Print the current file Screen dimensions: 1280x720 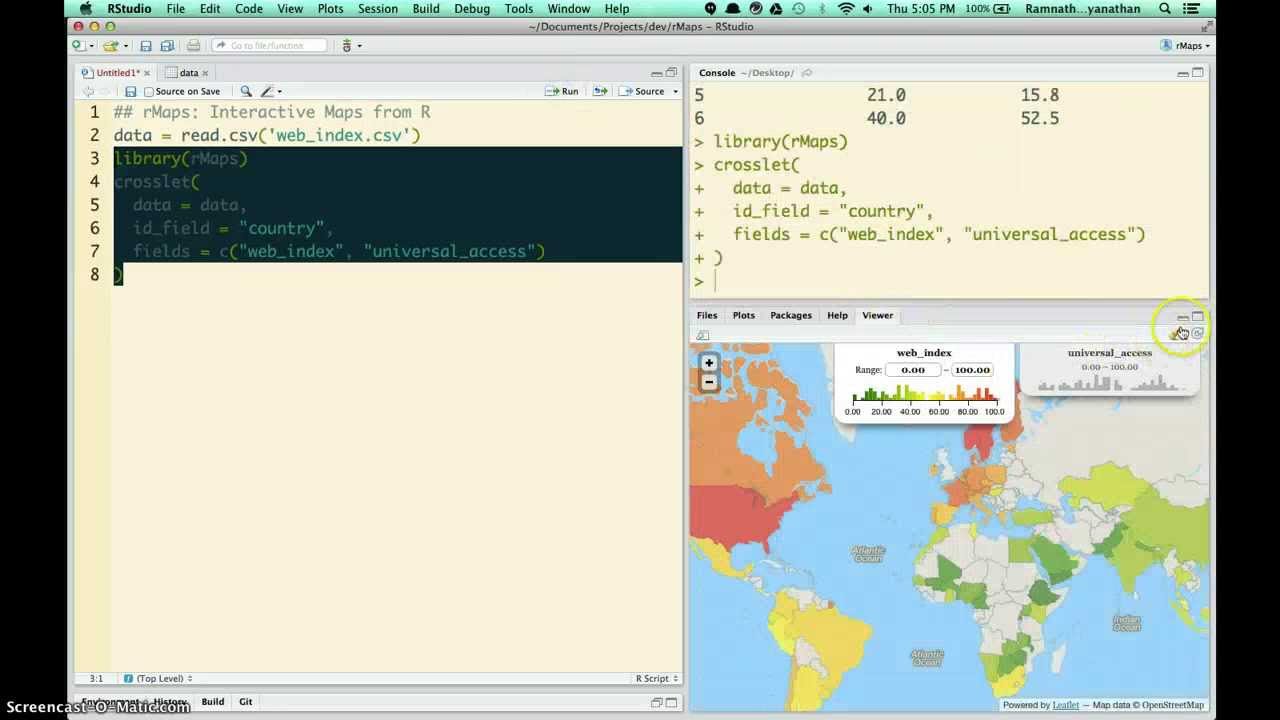pyautogui.click(x=193, y=46)
